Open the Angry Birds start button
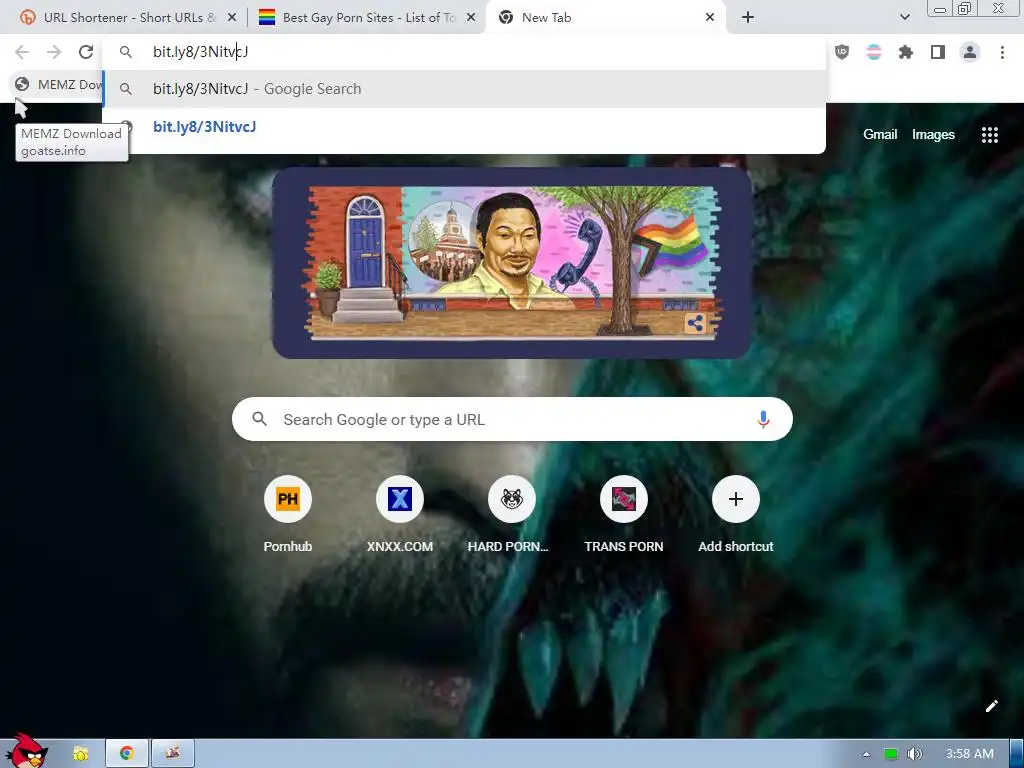The height and width of the screenshot is (768, 1024). pyautogui.click(x=27, y=751)
